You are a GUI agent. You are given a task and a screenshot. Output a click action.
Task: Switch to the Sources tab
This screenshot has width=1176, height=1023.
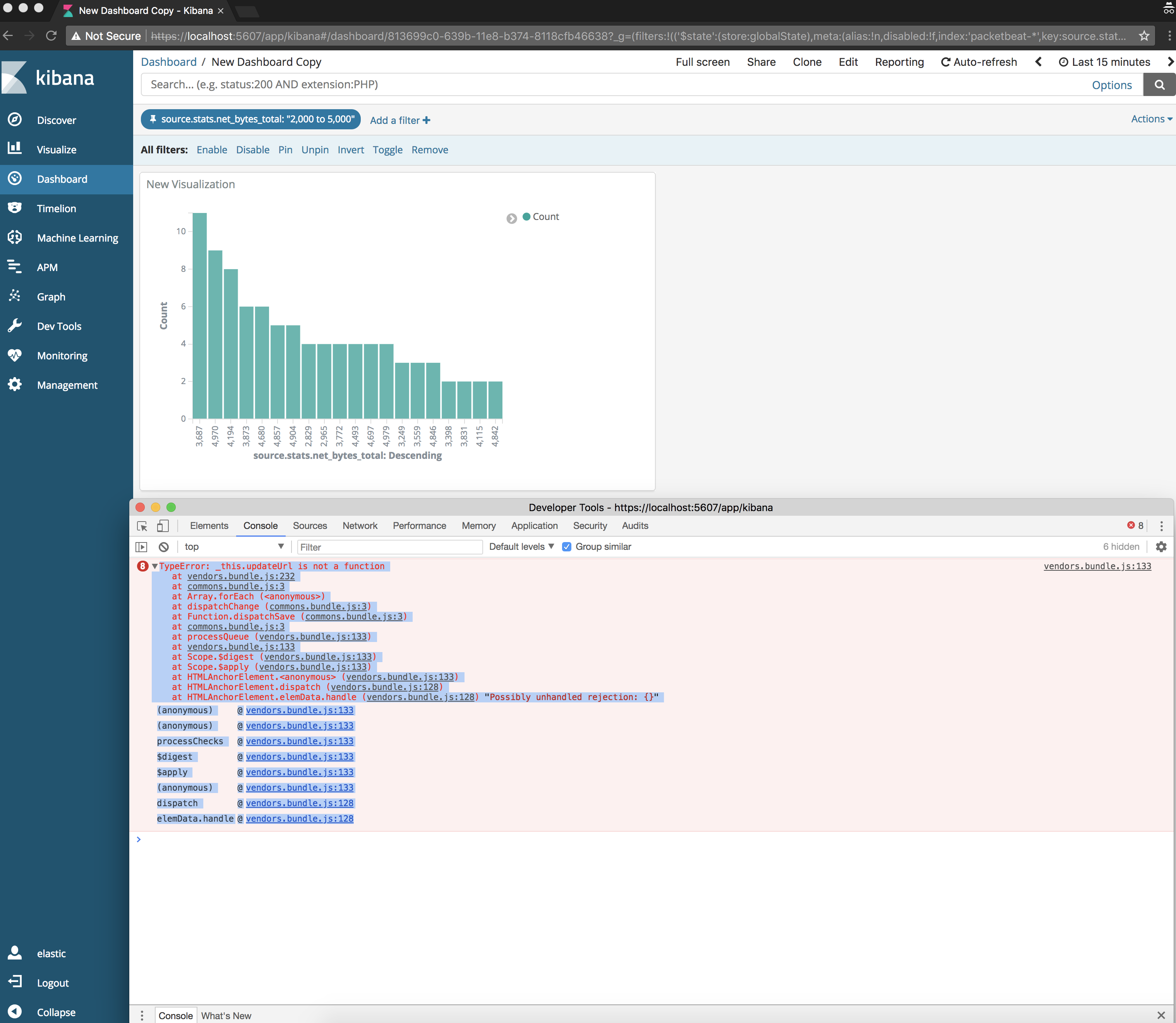click(x=310, y=526)
